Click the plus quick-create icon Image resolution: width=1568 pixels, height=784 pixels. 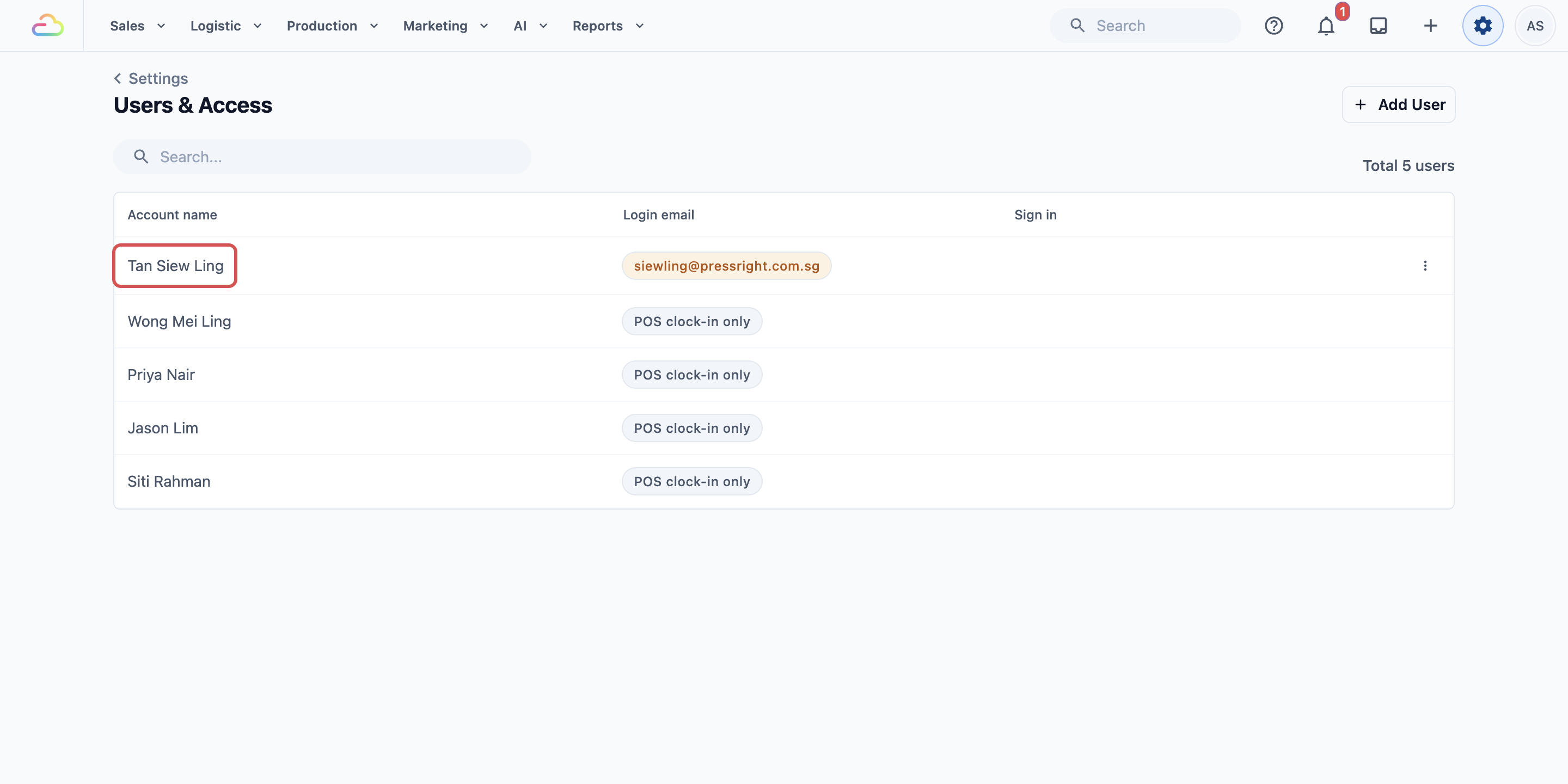[1430, 26]
